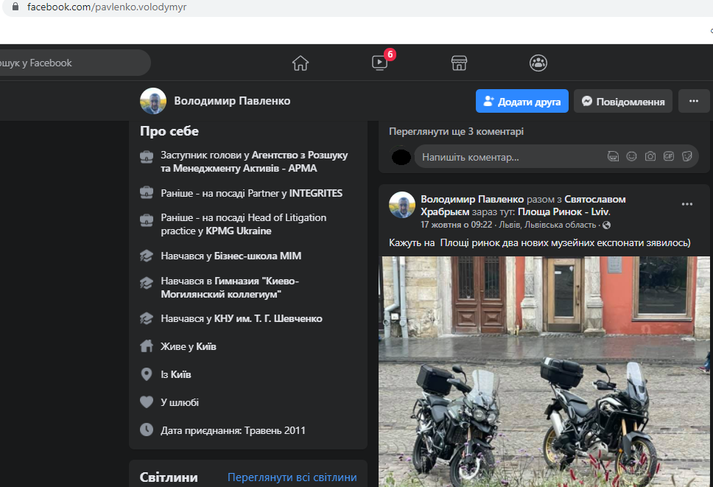The width and height of the screenshot is (713, 487).
Task: Click in the 'Напишіть коментар...' field
Action: (500, 157)
